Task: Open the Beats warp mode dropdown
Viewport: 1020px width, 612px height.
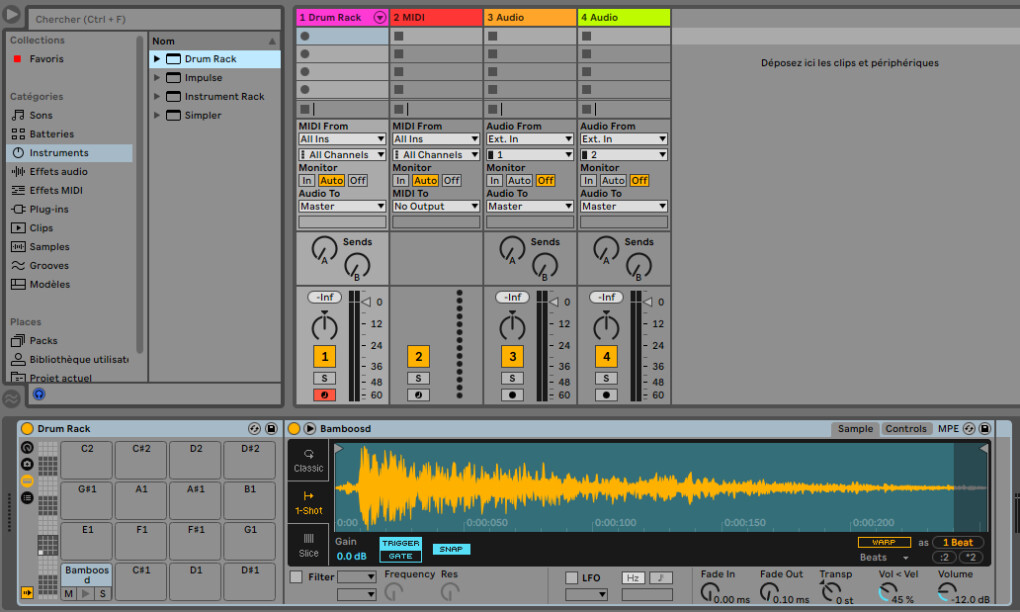Action: point(884,558)
